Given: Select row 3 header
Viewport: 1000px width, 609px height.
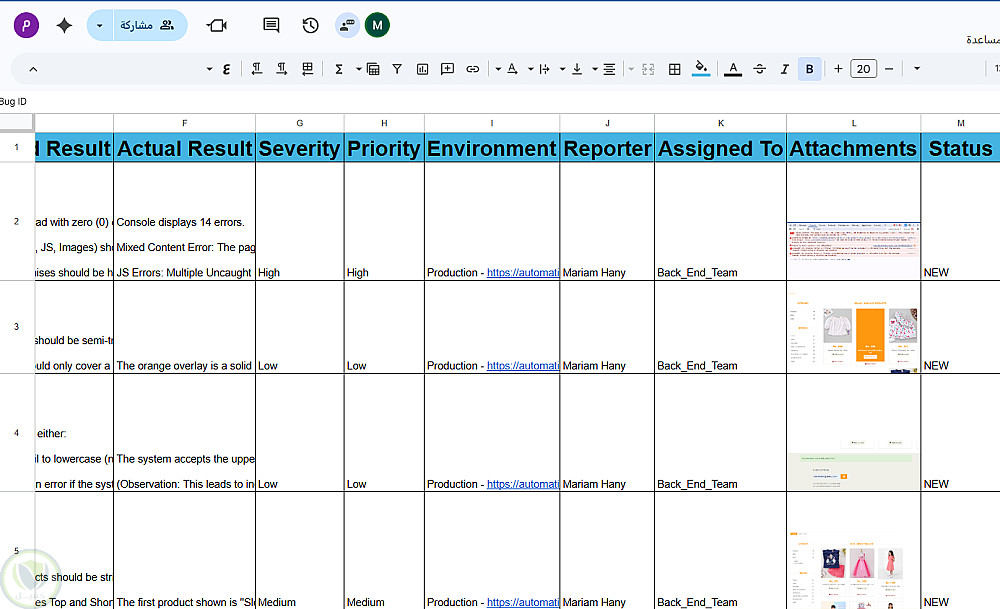Looking at the screenshot, I should 17,327.
